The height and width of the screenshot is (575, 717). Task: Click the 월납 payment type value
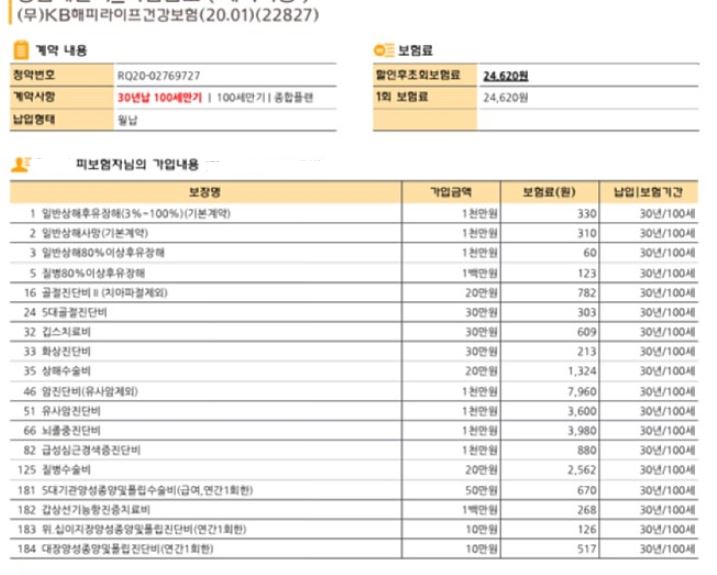coord(128,120)
